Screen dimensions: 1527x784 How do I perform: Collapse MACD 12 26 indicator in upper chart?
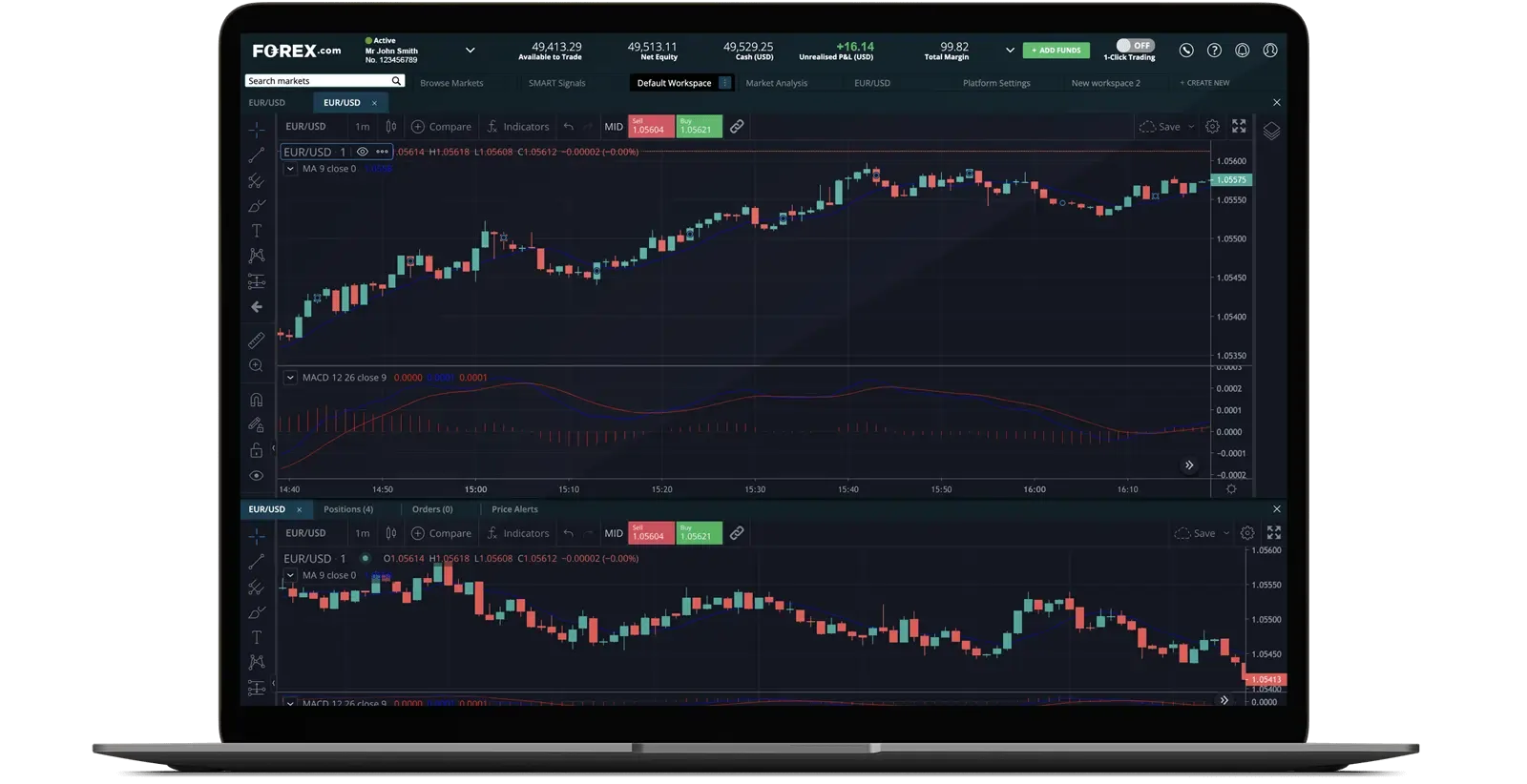[290, 378]
